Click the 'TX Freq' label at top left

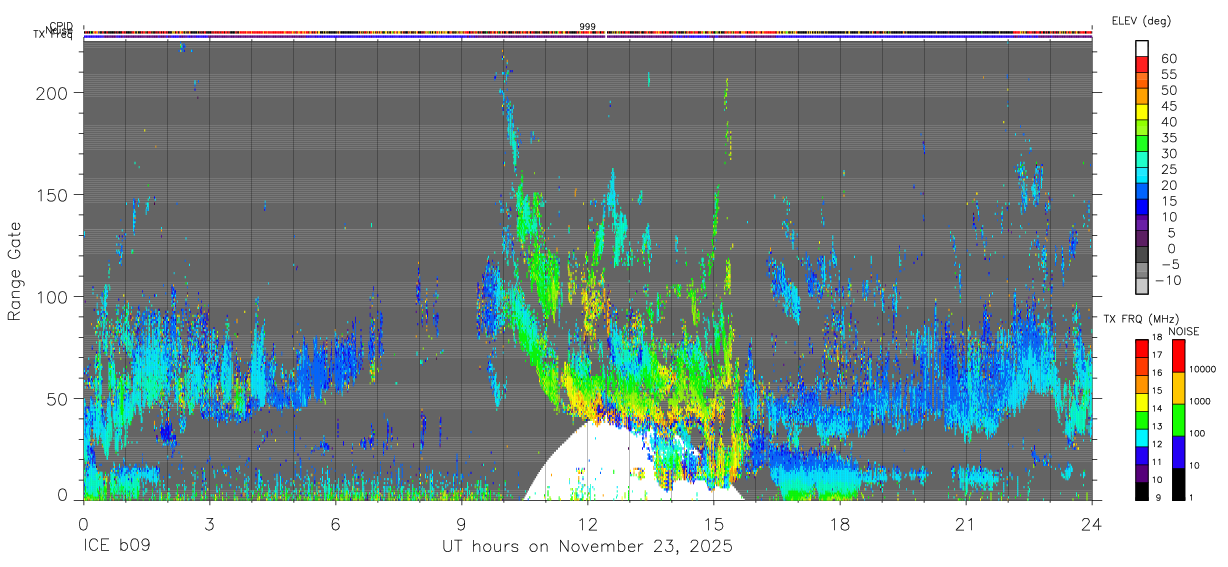pos(52,35)
